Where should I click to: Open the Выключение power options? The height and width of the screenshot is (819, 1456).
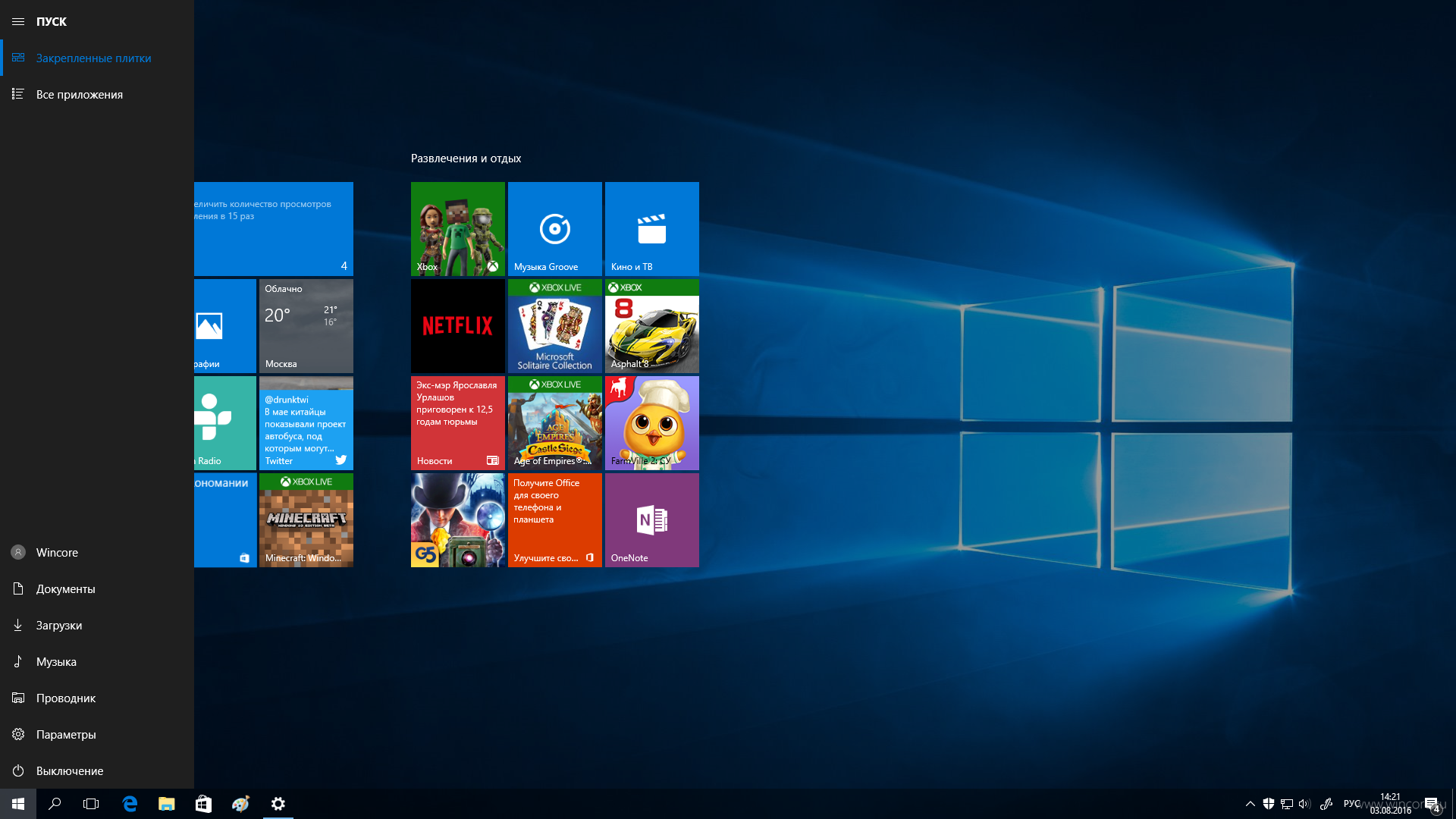coord(97,770)
